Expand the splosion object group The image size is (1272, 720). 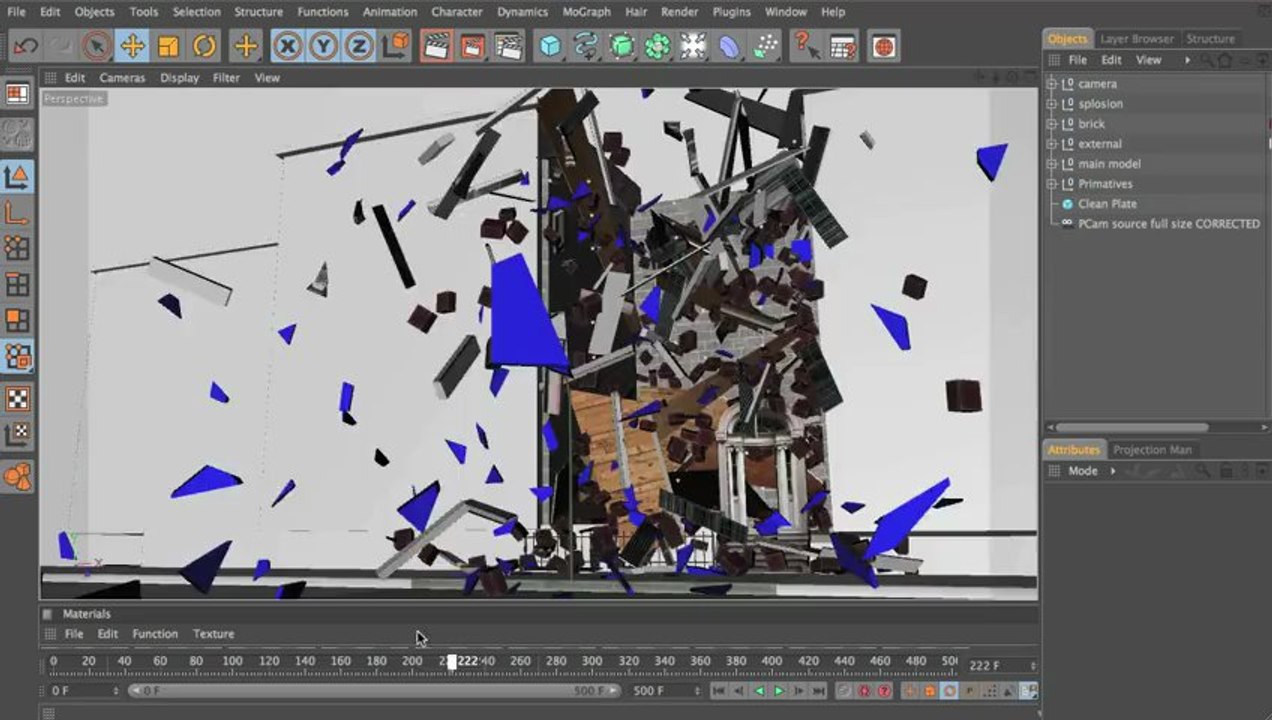click(x=1051, y=104)
